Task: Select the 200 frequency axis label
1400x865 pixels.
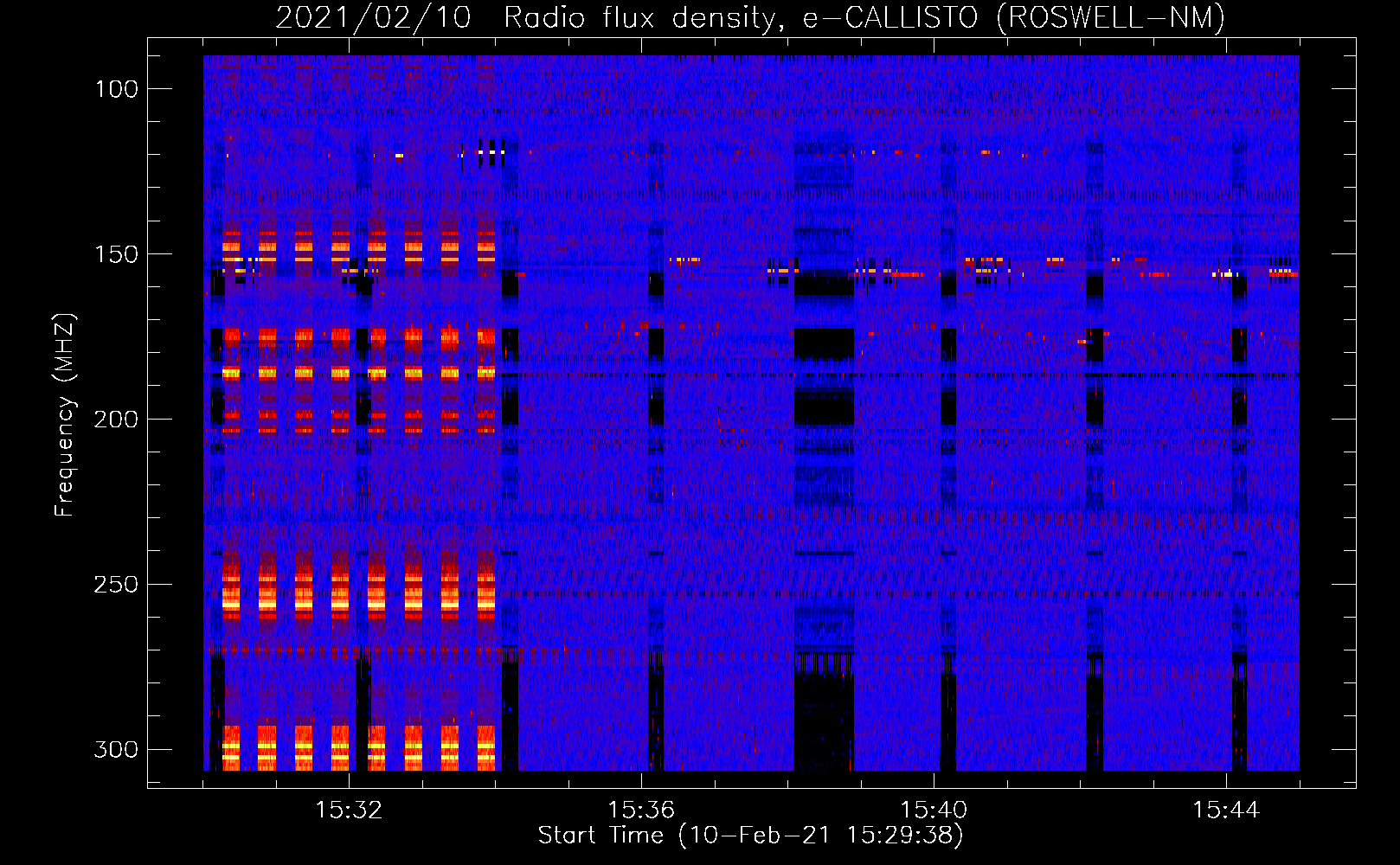Action: point(116,420)
